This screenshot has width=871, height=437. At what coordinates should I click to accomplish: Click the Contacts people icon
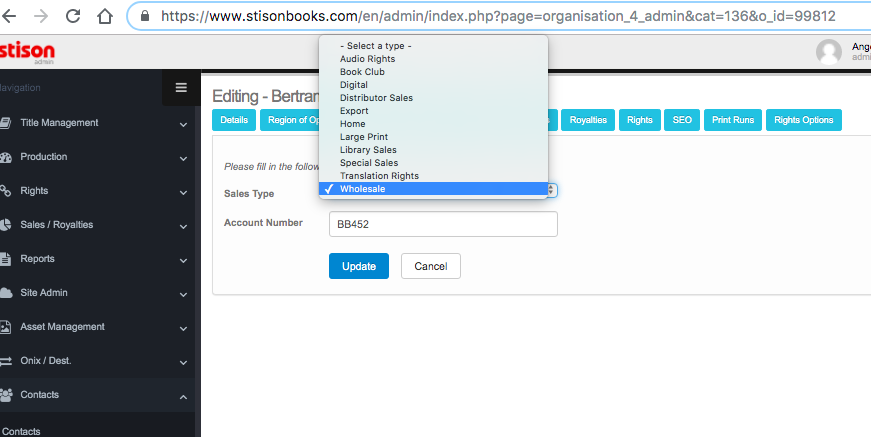(6, 395)
